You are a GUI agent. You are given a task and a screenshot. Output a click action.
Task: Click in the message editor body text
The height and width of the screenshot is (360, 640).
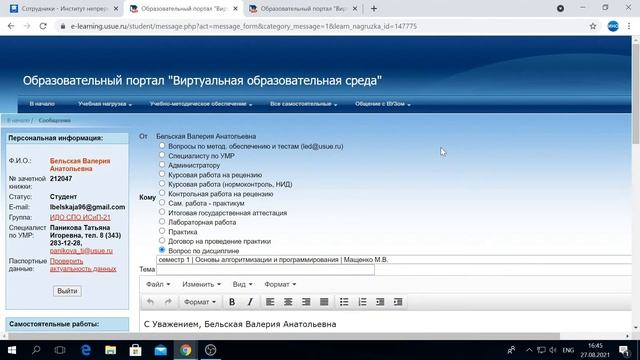(240, 324)
